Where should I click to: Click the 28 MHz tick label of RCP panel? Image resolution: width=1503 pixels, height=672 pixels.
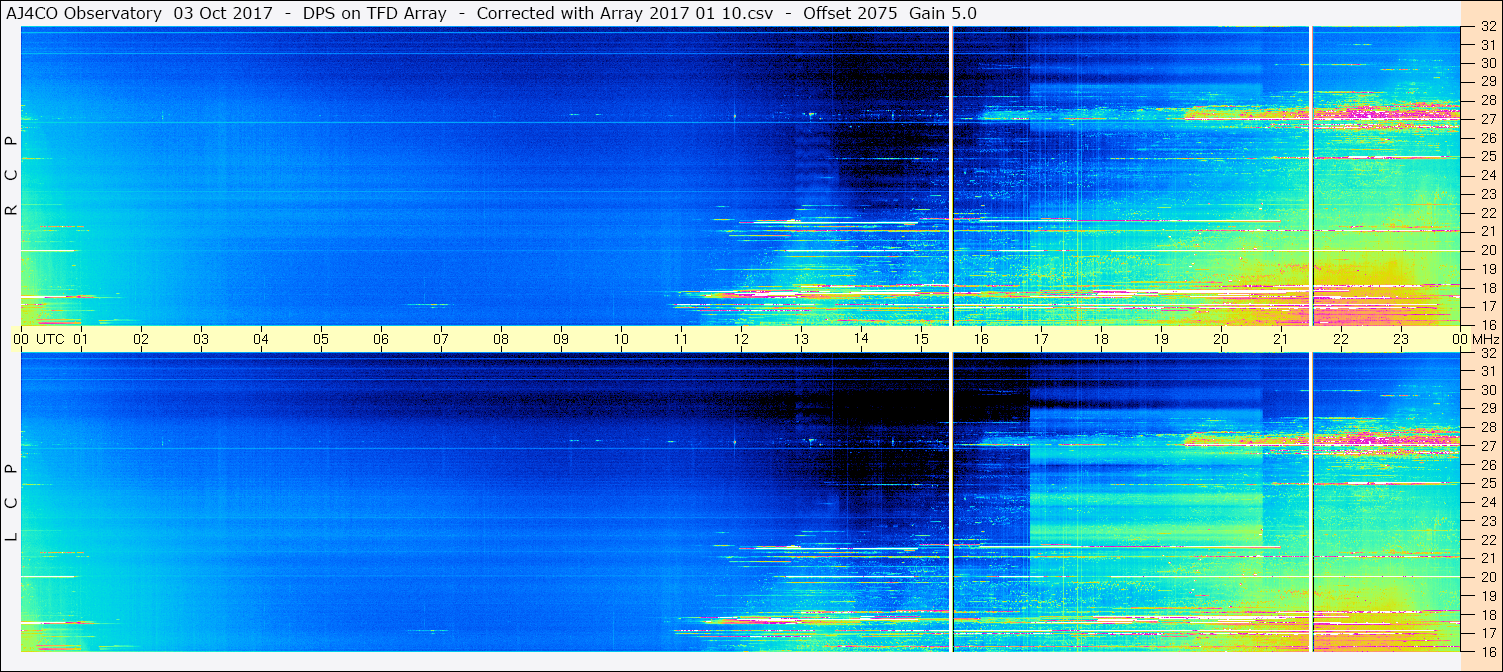[x=1487, y=100]
